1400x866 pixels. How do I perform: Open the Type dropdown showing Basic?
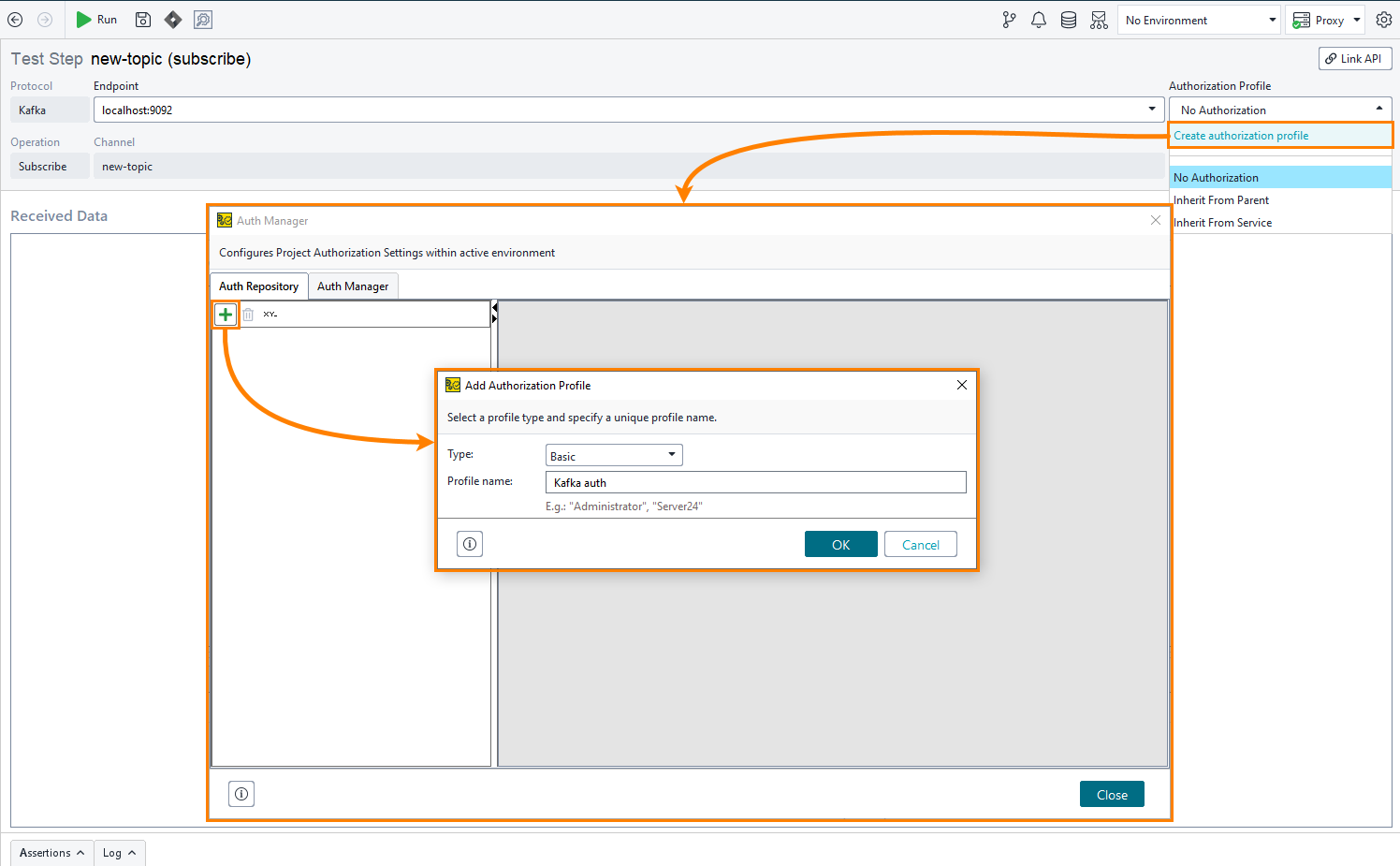pos(614,454)
